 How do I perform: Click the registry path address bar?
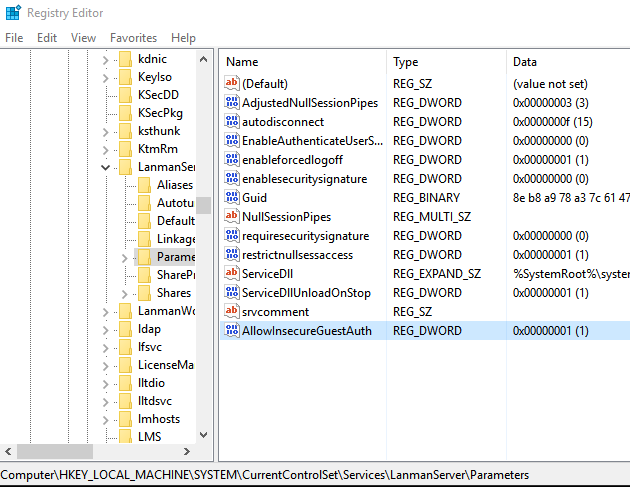[x=315, y=475]
